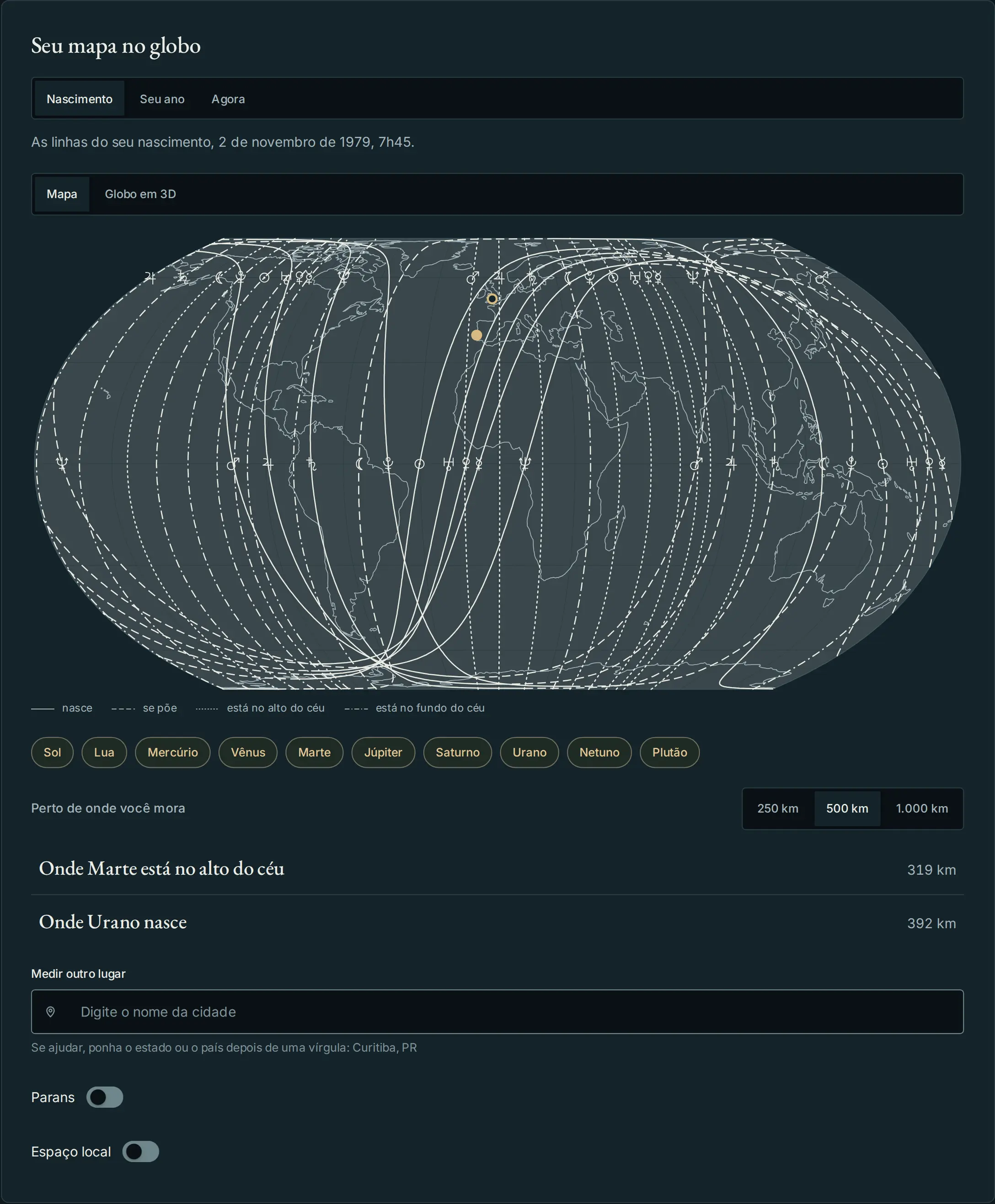Screen dimensions: 995x1204
Task: Toggle the Plutão planet chip
Action: tap(669, 752)
